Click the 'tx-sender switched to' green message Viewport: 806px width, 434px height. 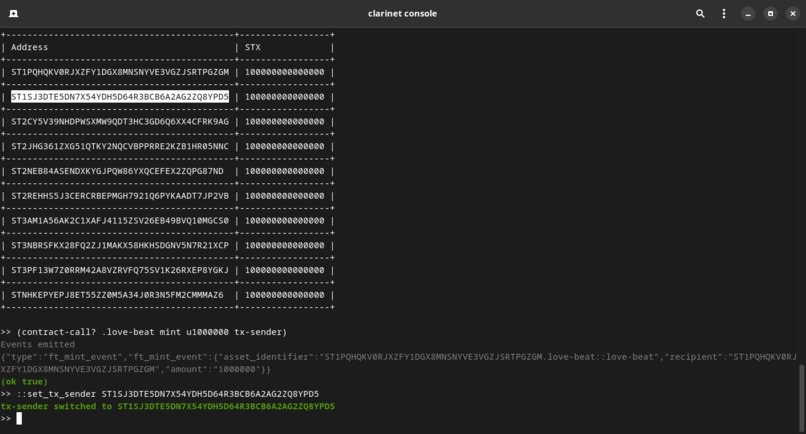tap(168, 406)
